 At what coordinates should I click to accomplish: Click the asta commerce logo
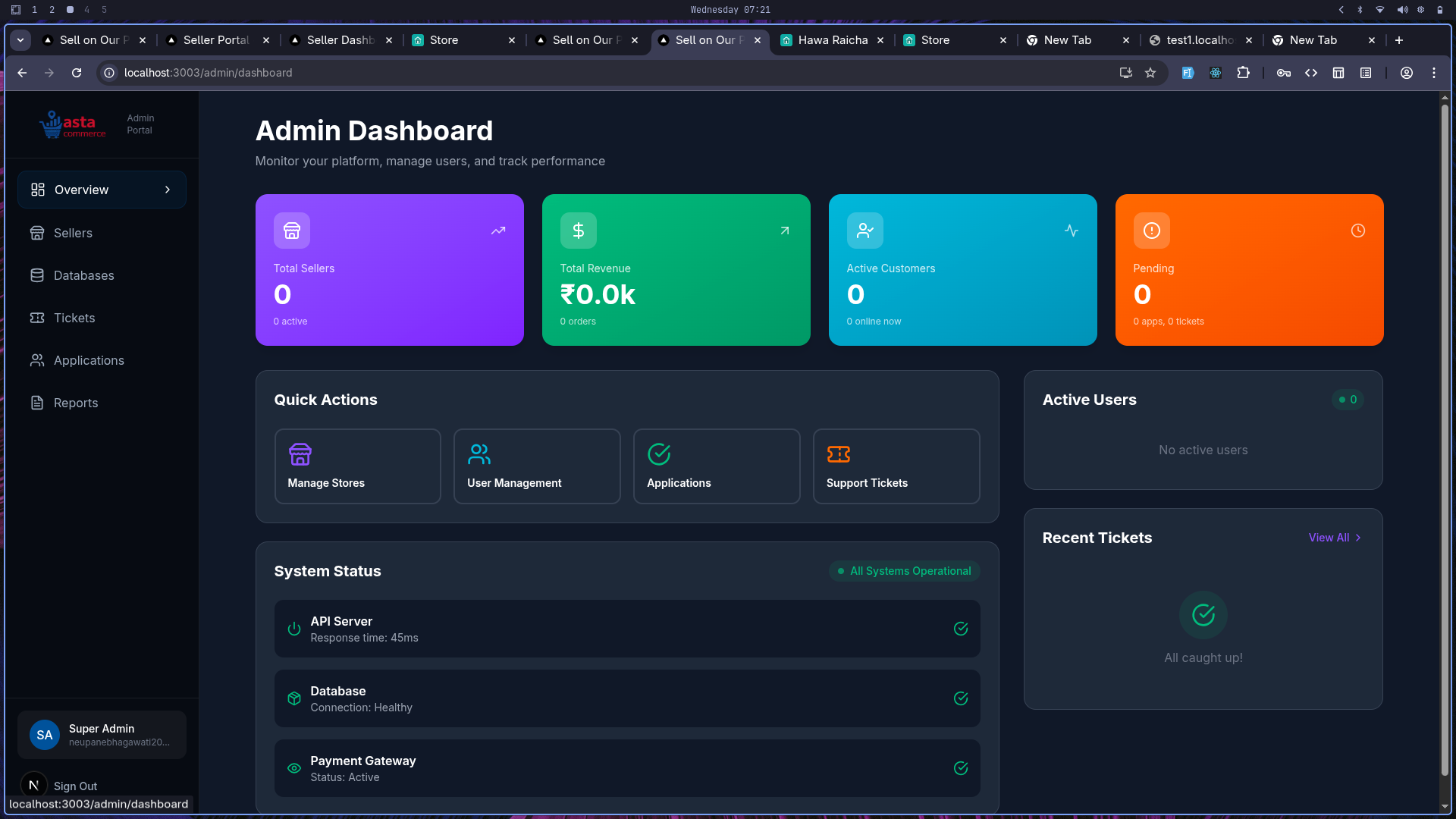[73, 124]
